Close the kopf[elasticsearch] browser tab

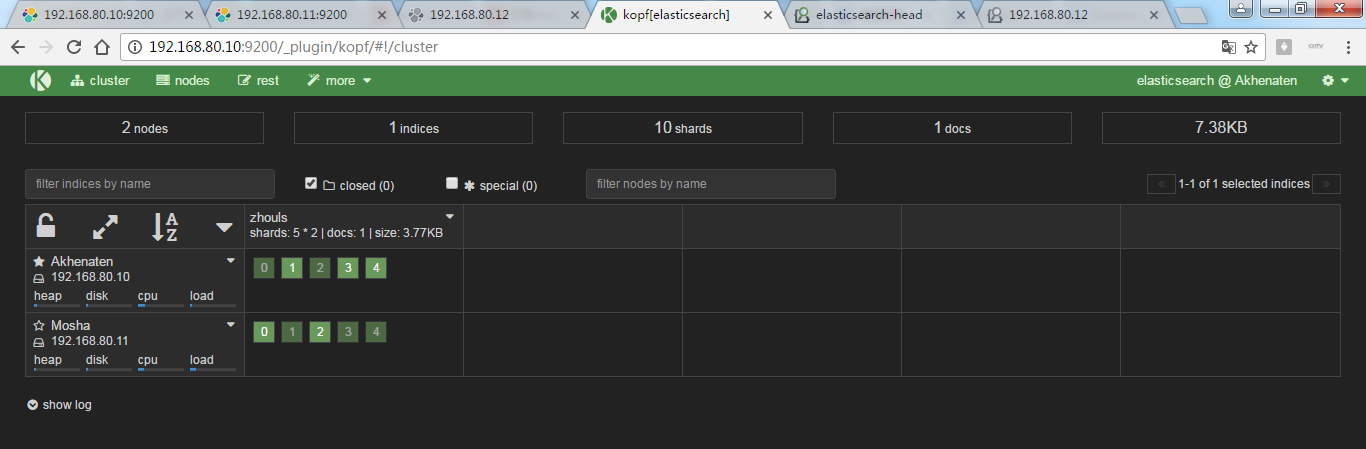click(767, 15)
